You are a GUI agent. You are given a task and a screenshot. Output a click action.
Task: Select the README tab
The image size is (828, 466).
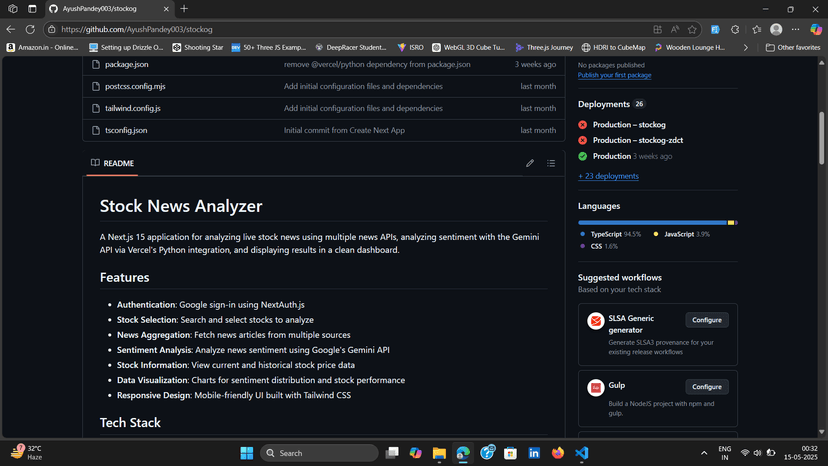112,163
